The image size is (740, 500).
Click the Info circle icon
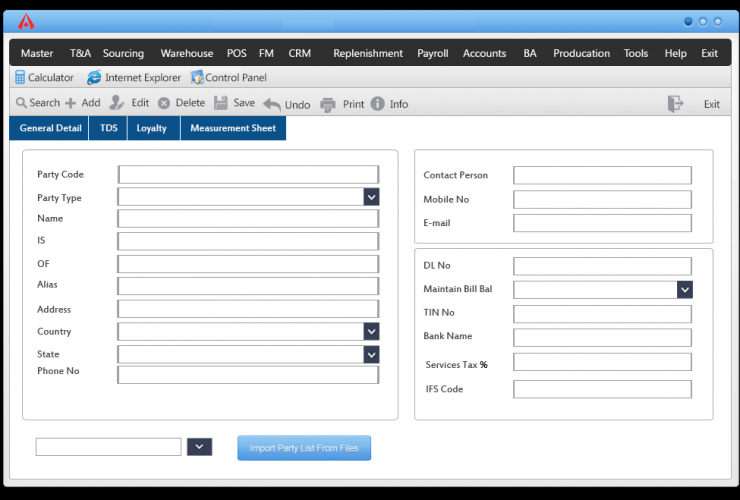coord(378,103)
